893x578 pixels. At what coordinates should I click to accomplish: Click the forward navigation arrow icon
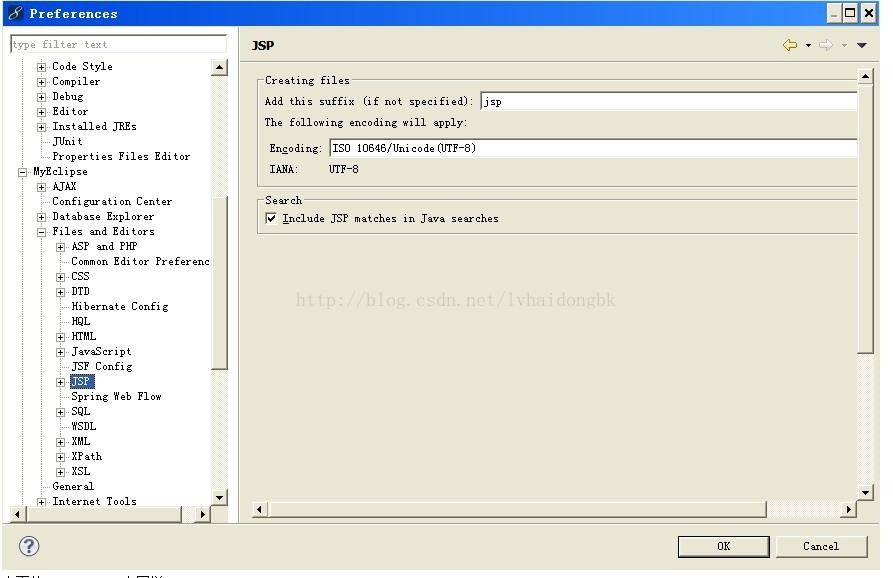point(826,45)
